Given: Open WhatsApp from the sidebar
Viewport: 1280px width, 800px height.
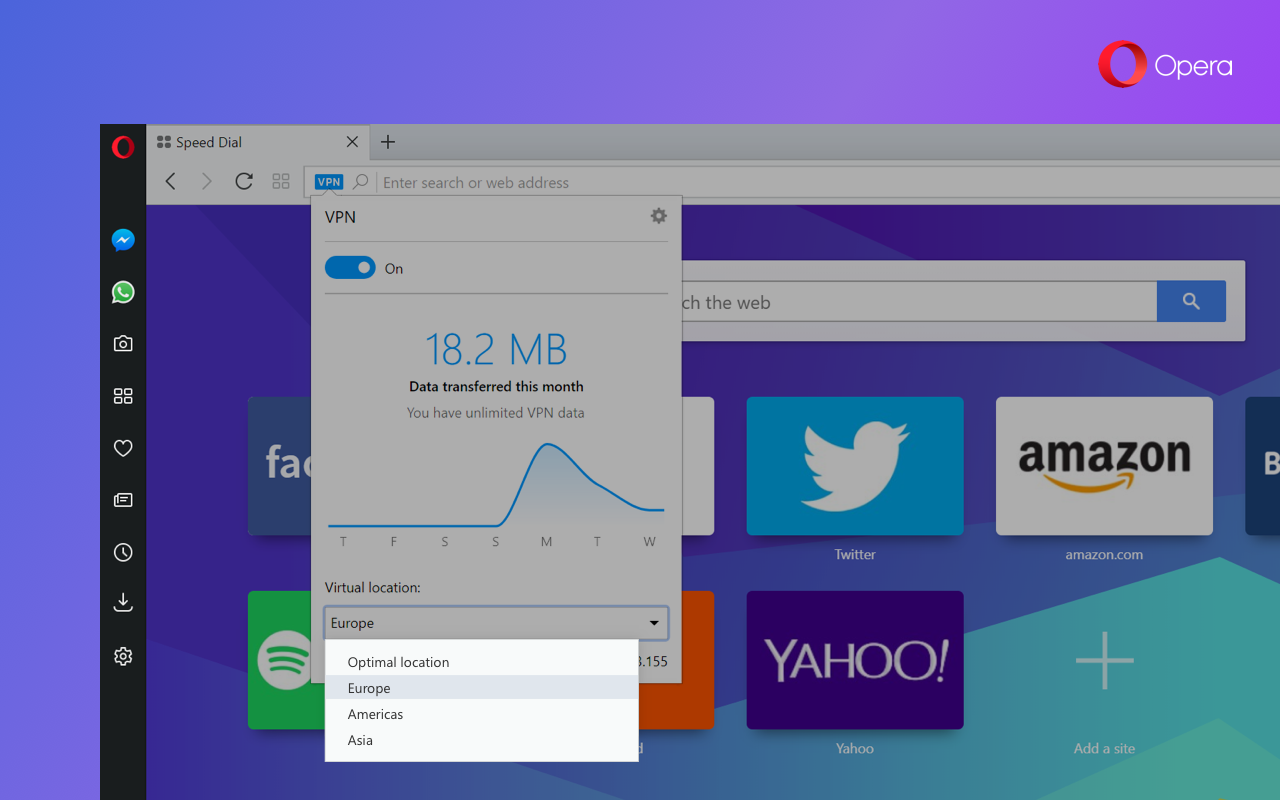Looking at the screenshot, I should pos(123,292).
